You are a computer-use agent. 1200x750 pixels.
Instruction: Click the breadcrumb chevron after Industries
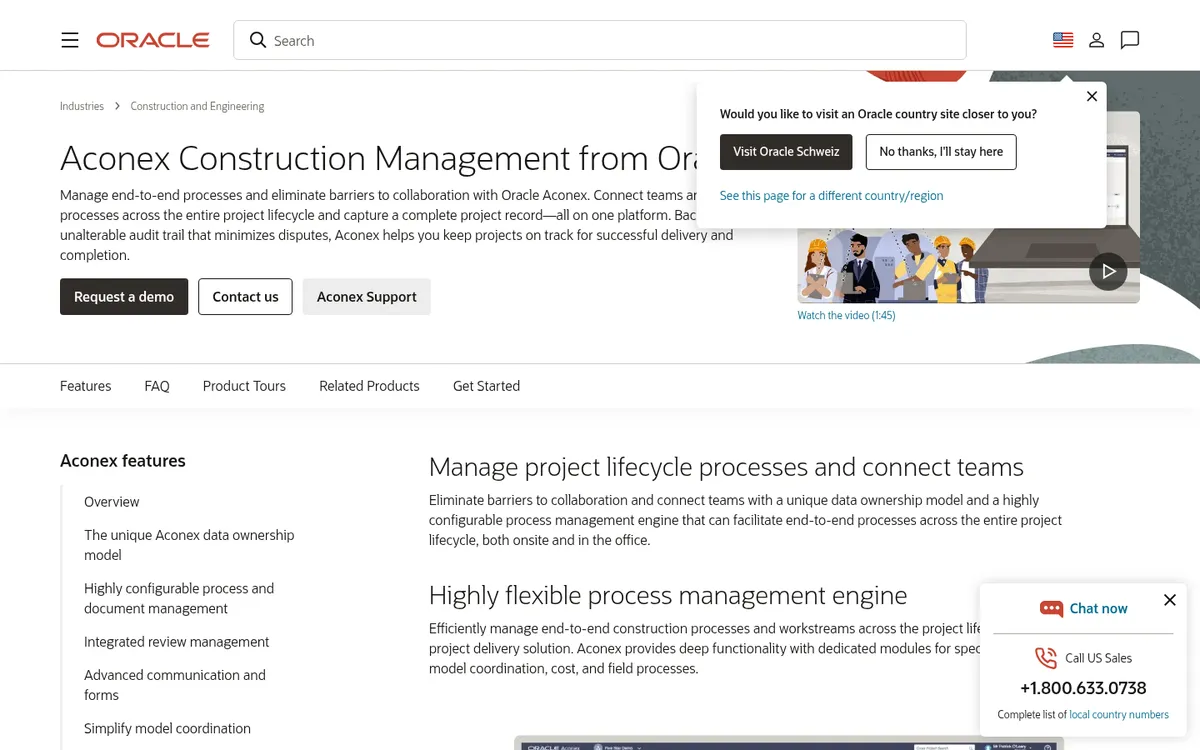click(x=117, y=106)
